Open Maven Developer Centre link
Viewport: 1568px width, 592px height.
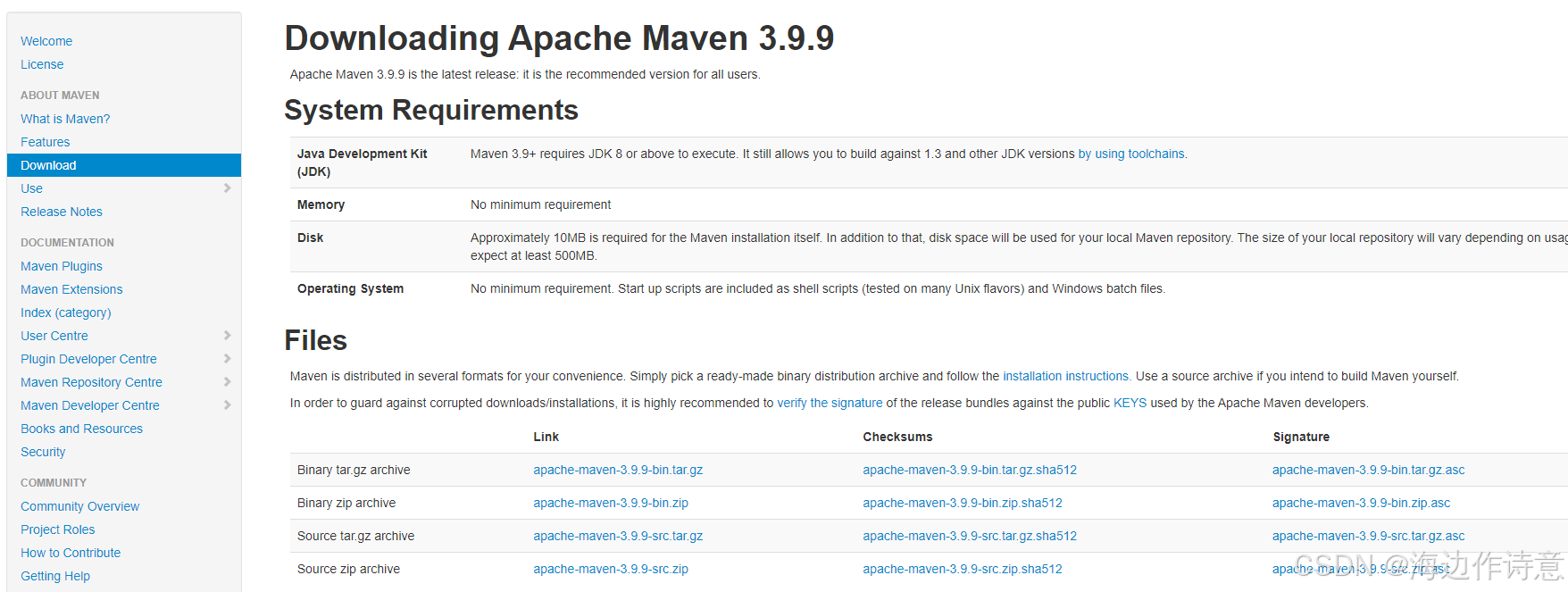(90, 405)
